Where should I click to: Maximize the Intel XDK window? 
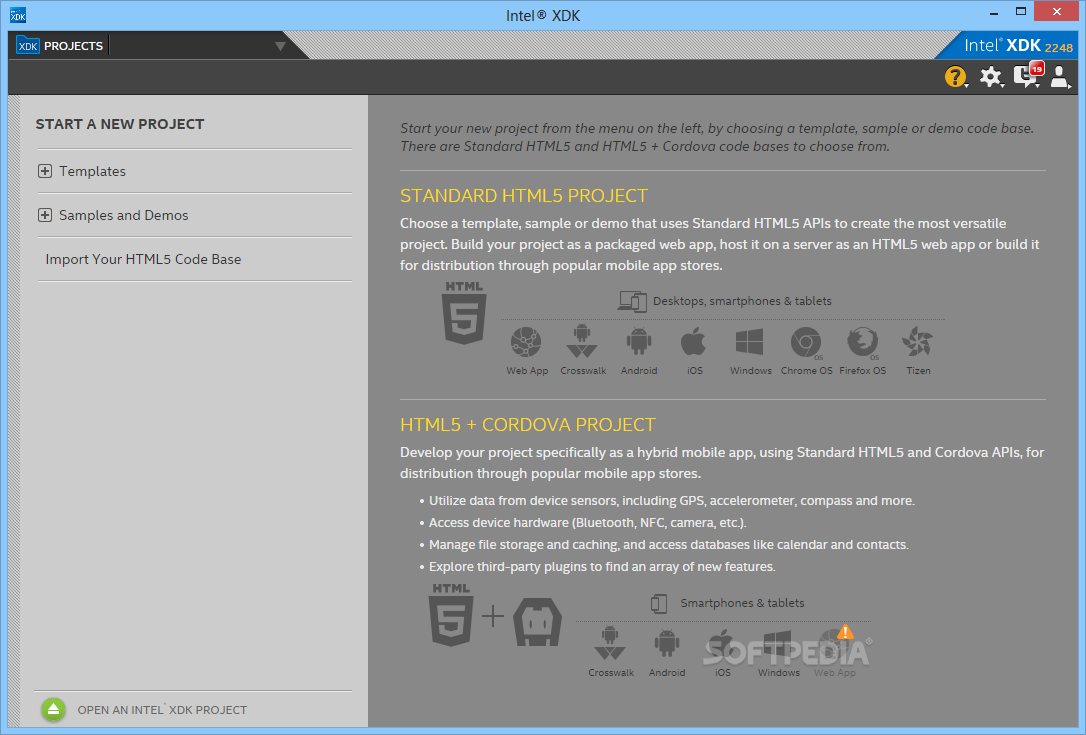click(x=1020, y=12)
